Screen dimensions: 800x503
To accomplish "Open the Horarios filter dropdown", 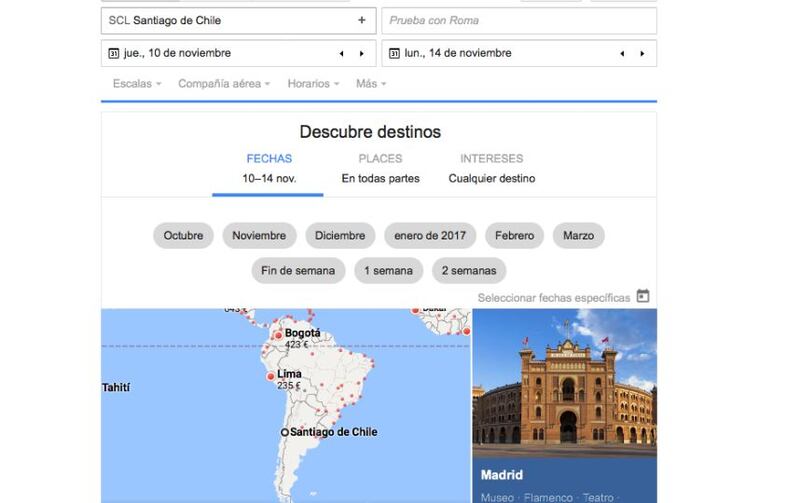I will coord(313,84).
